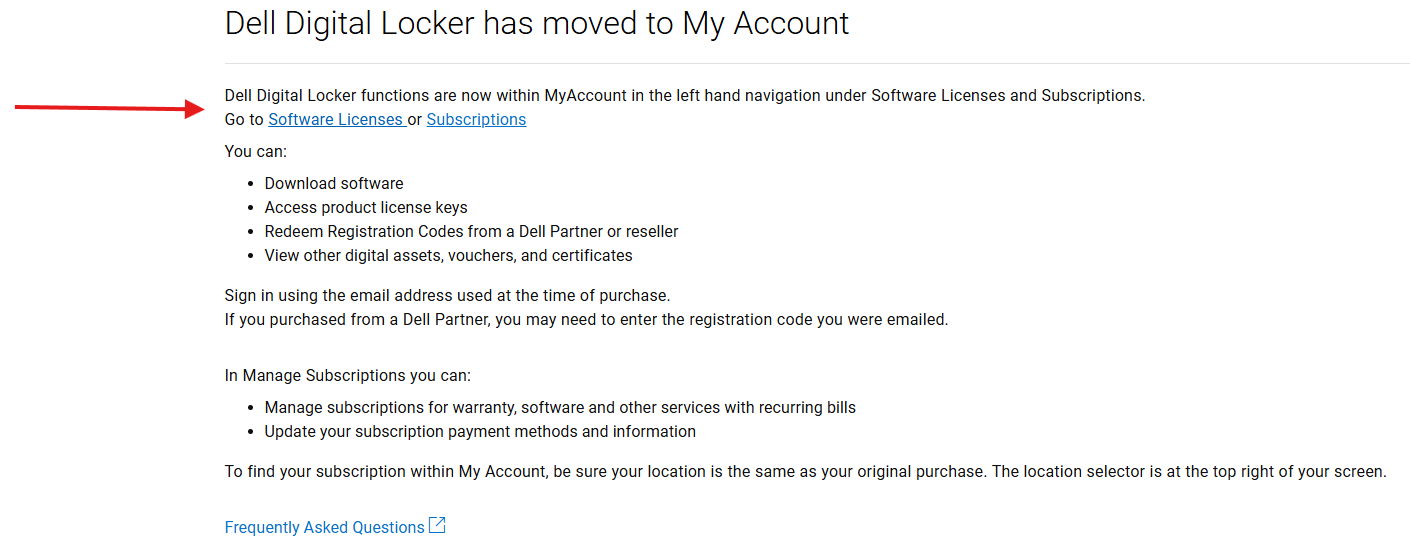
Task: Click the "Download software" bullet item
Action: click(334, 184)
